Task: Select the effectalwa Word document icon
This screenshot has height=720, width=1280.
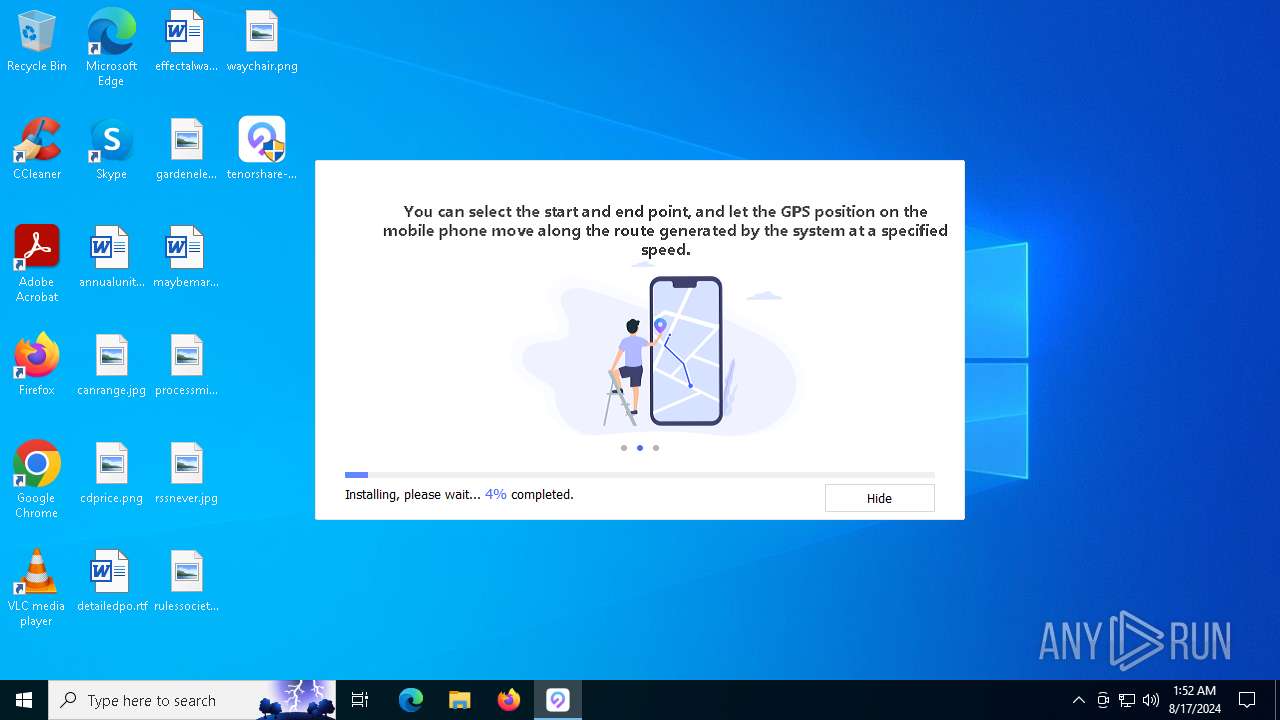Action: 186,42
